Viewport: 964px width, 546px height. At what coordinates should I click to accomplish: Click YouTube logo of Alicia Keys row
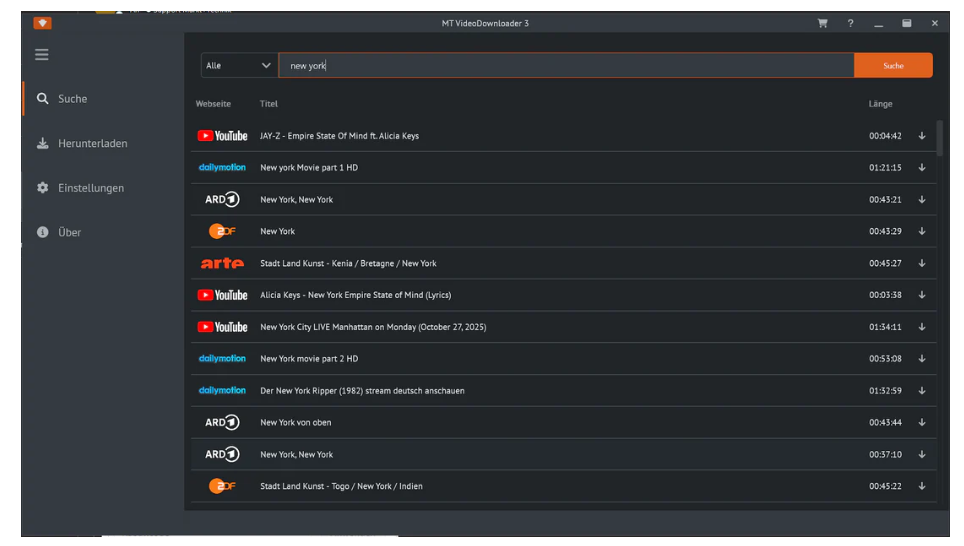222,295
